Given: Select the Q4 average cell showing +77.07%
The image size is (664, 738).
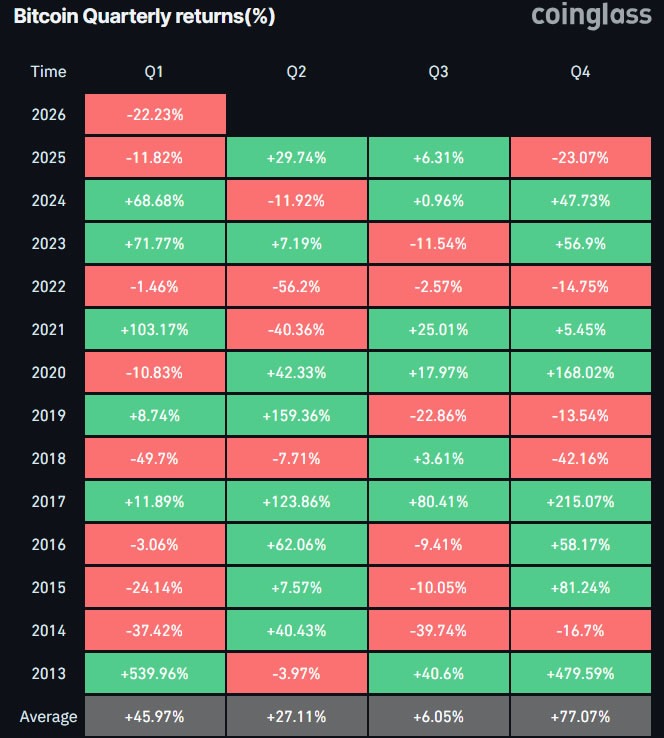Looking at the screenshot, I should [x=580, y=716].
